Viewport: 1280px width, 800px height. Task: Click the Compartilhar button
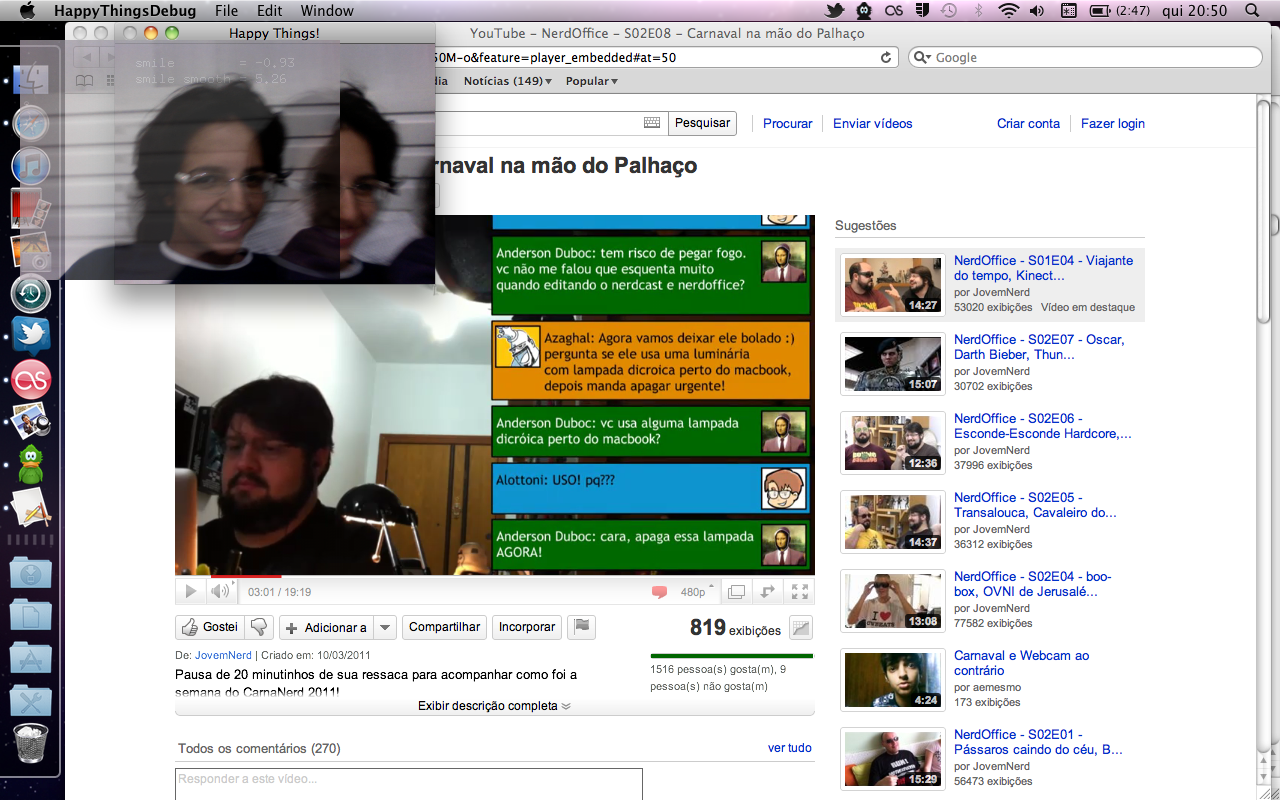point(445,627)
